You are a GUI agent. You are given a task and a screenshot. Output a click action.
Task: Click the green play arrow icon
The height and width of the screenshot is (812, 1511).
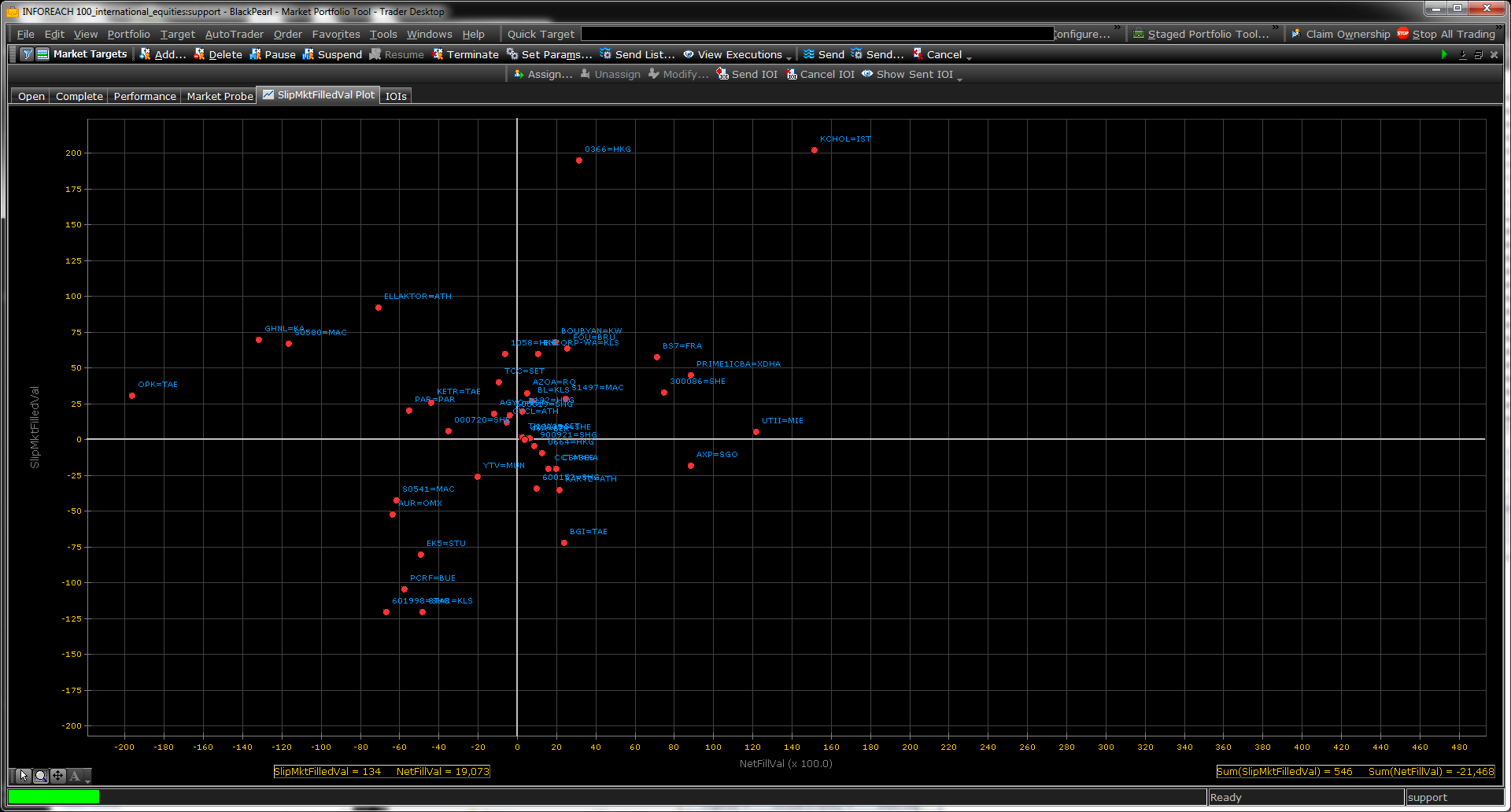coord(1444,54)
